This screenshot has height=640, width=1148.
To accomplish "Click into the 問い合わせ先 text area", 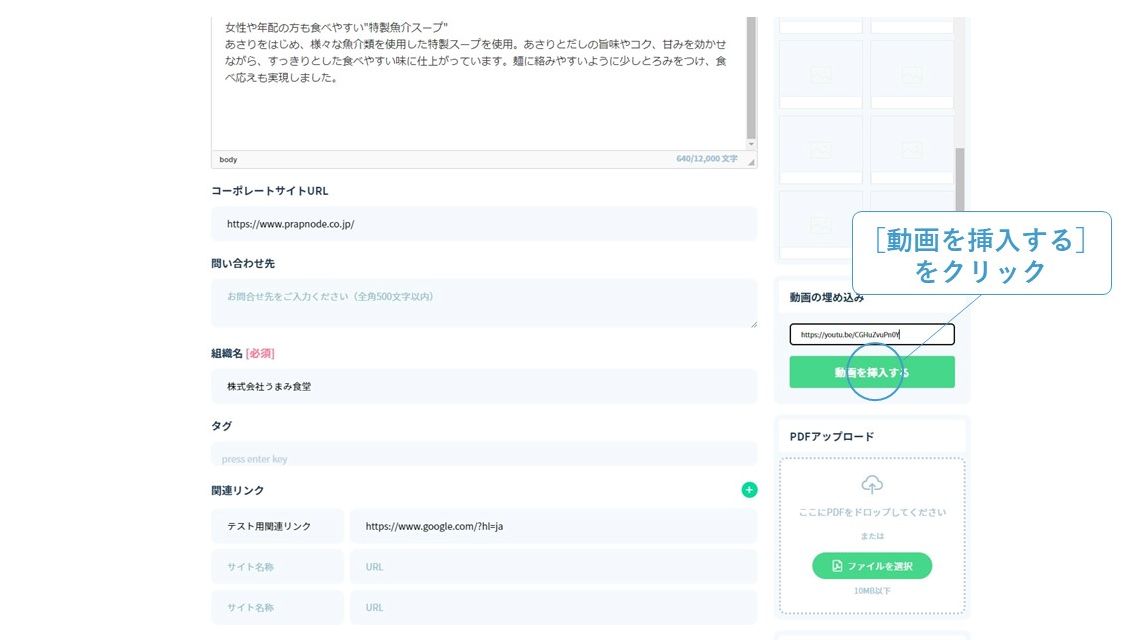I will (484, 302).
